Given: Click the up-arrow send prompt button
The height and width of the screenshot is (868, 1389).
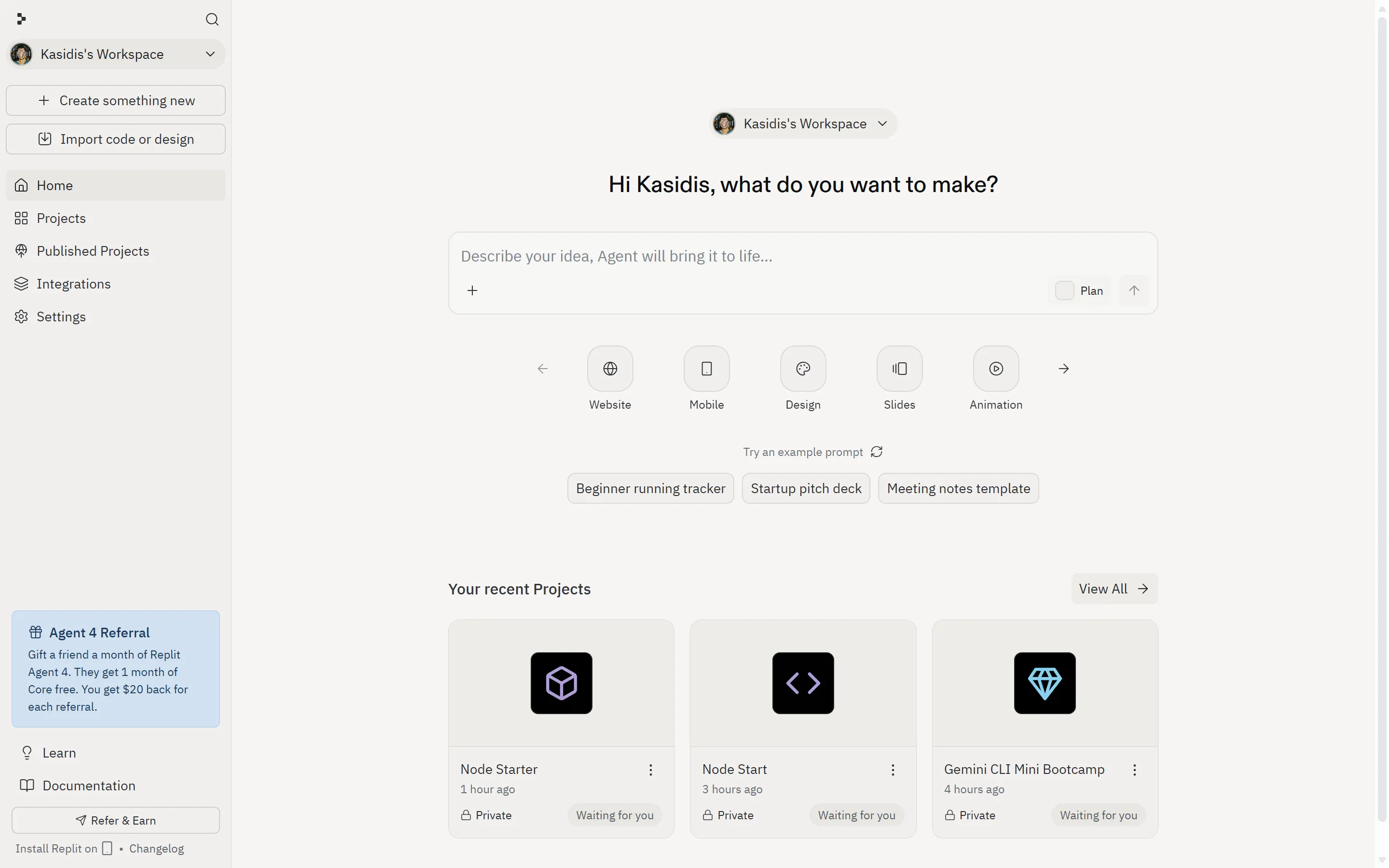Looking at the screenshot, I should point(1134,290).
